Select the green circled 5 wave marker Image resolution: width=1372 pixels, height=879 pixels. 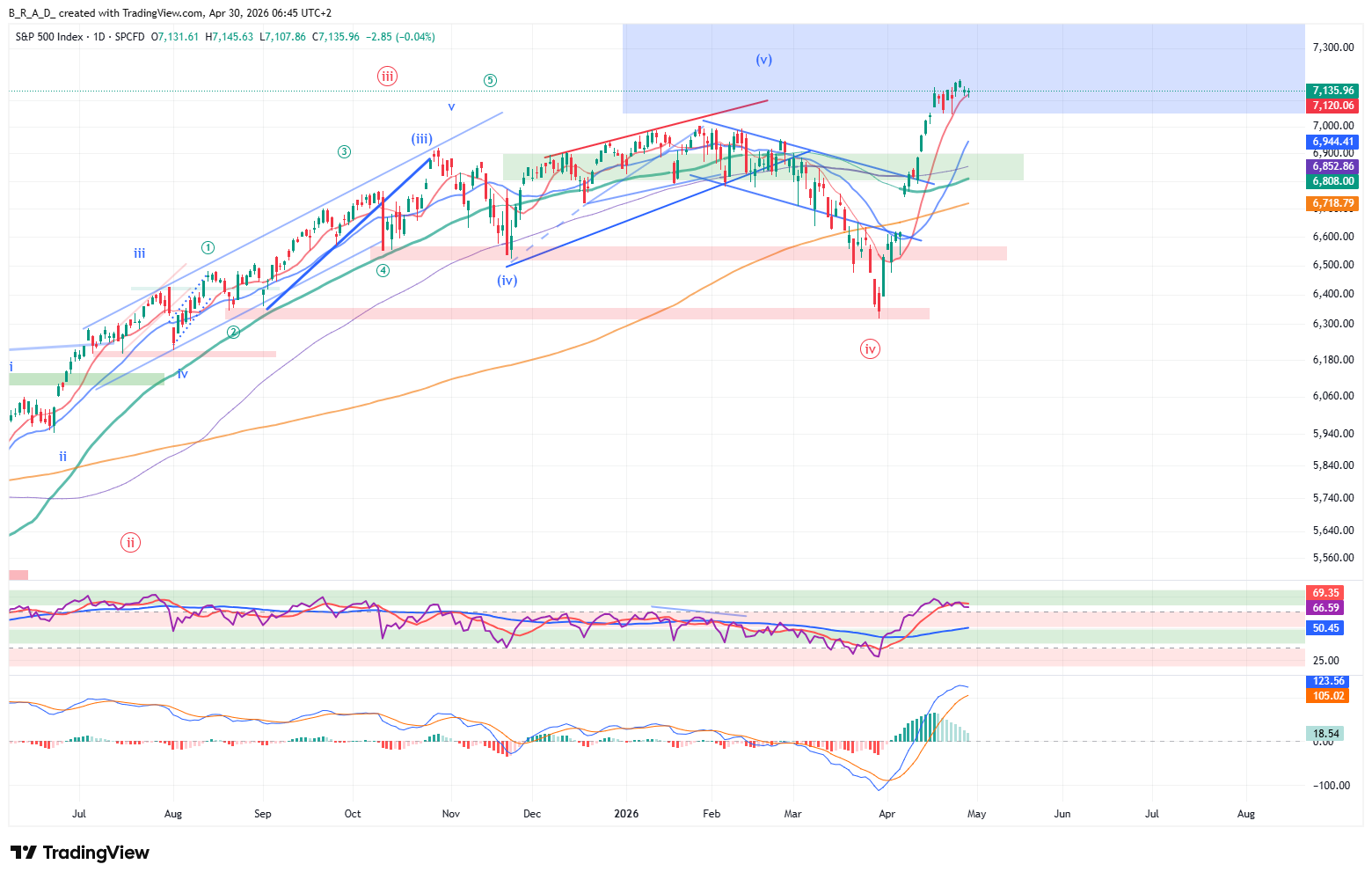pos(490,81)
